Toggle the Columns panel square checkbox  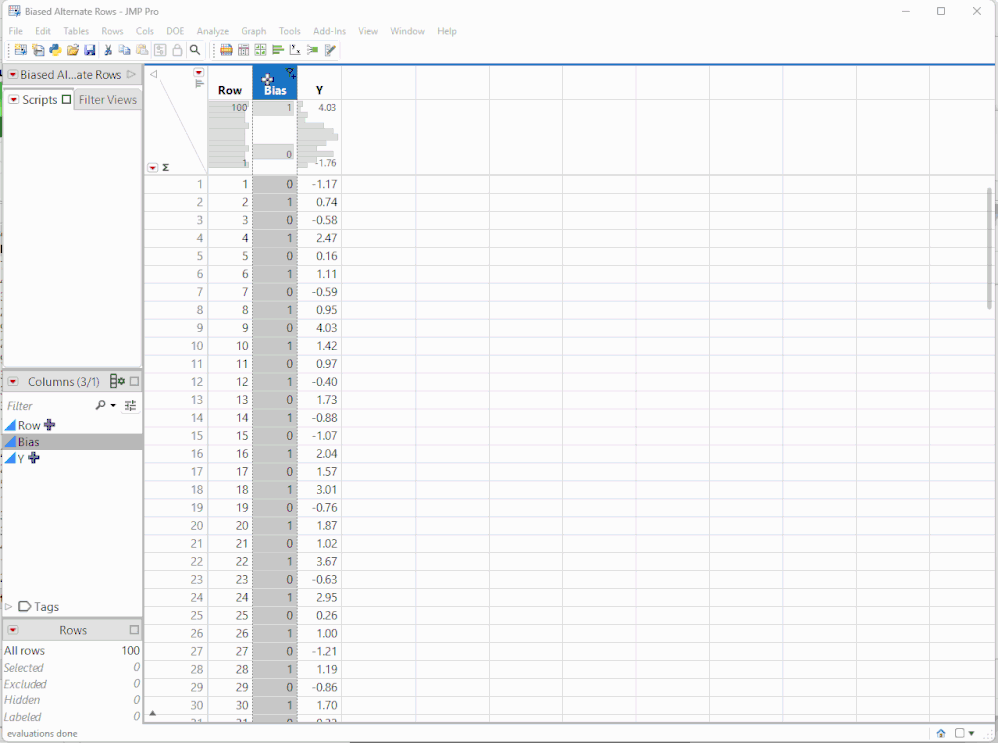[x=134, y=381]
